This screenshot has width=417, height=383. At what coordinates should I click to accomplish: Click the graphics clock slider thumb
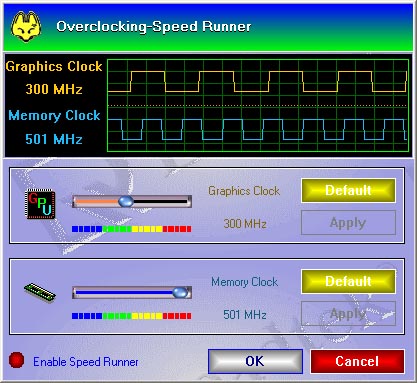pyautogui.click(x=126, y=201)
